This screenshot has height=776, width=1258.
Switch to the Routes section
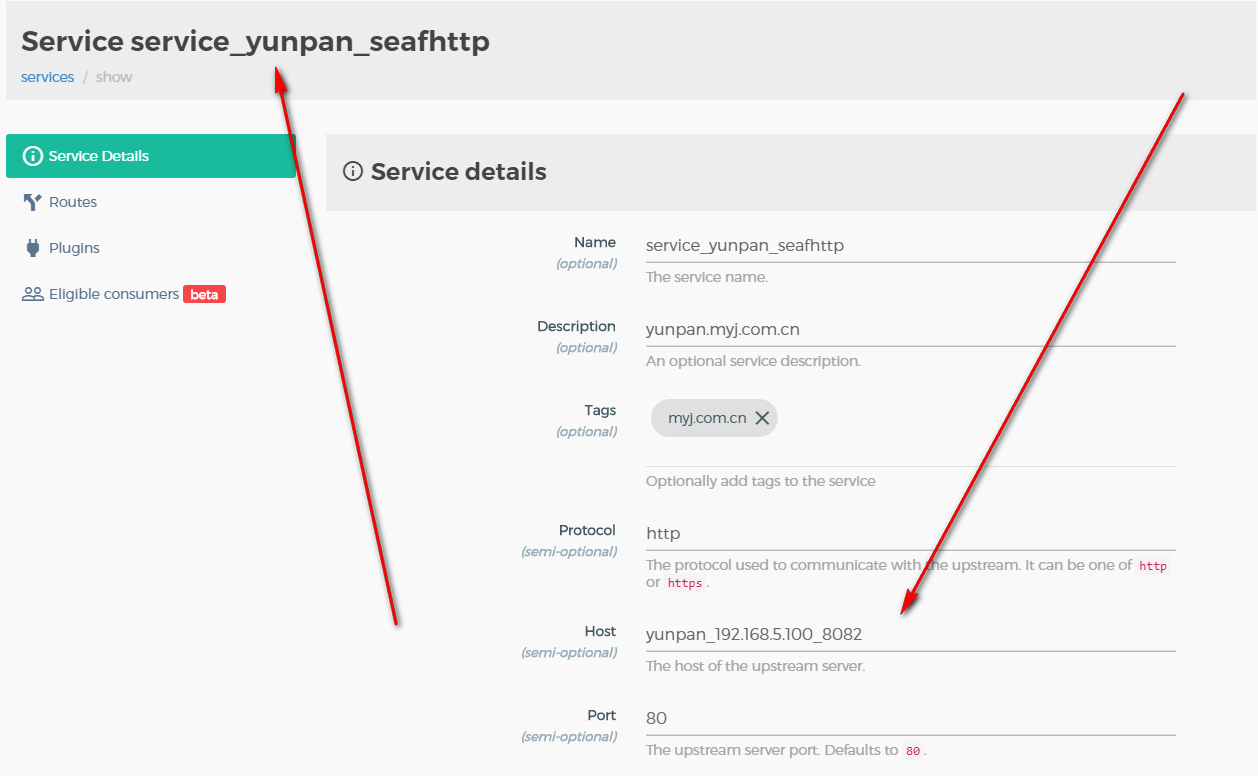[73, 202]
